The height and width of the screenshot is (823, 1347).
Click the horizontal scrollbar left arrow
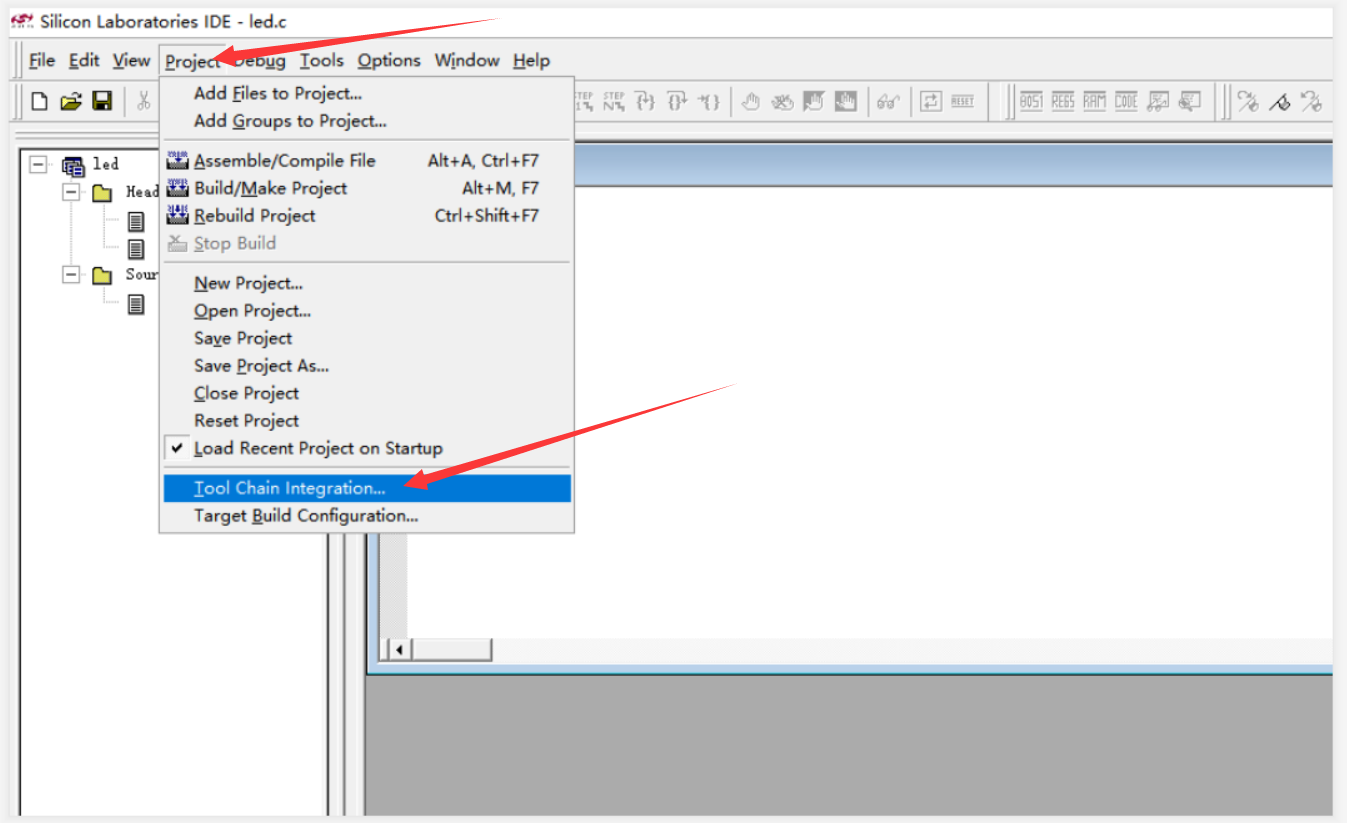pos(398,649)
